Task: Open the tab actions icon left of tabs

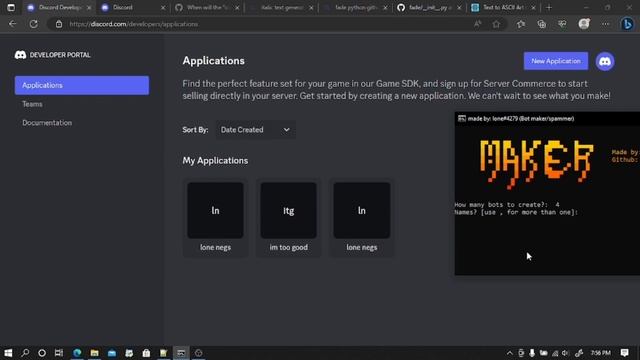Action: 11,7
